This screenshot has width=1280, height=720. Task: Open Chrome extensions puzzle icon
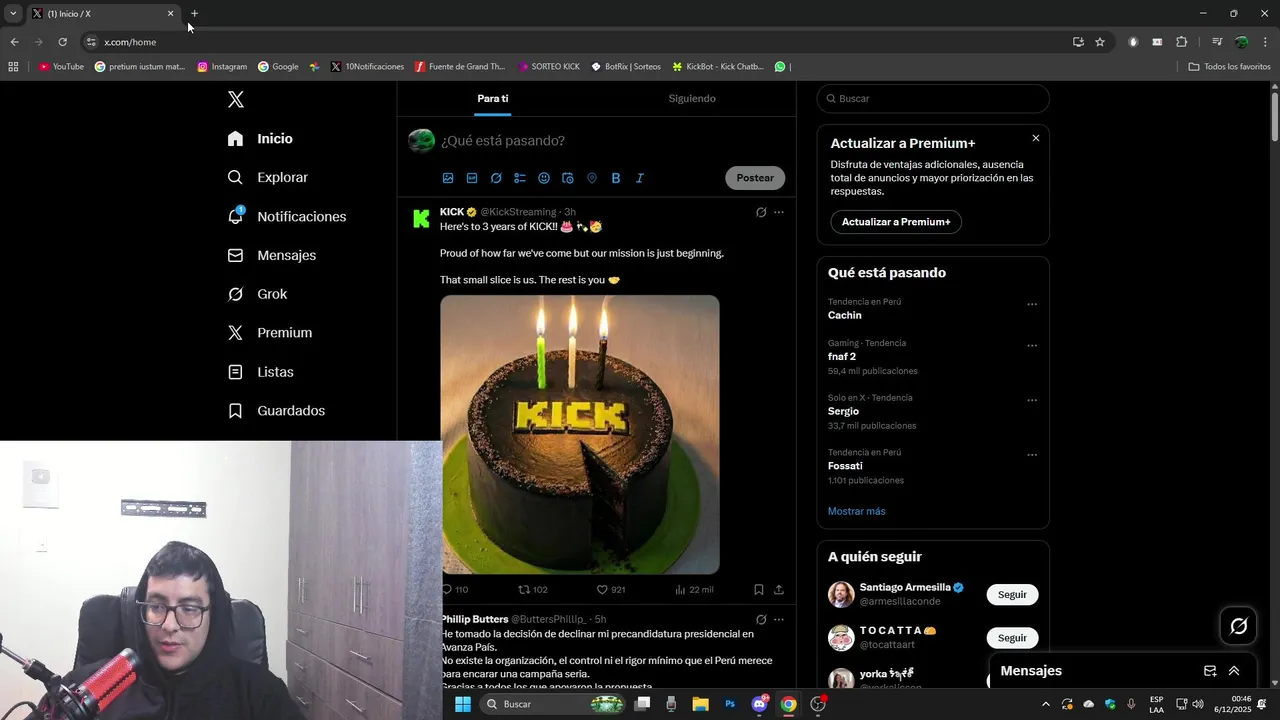tap(1181, 42)
